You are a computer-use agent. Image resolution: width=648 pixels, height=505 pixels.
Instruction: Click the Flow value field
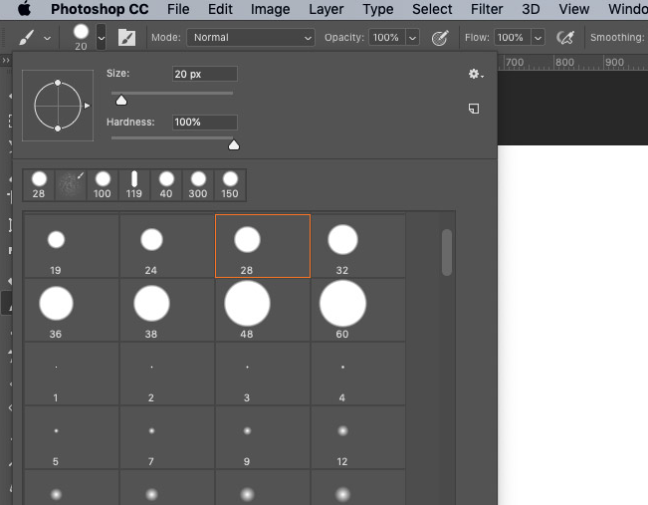512,38
